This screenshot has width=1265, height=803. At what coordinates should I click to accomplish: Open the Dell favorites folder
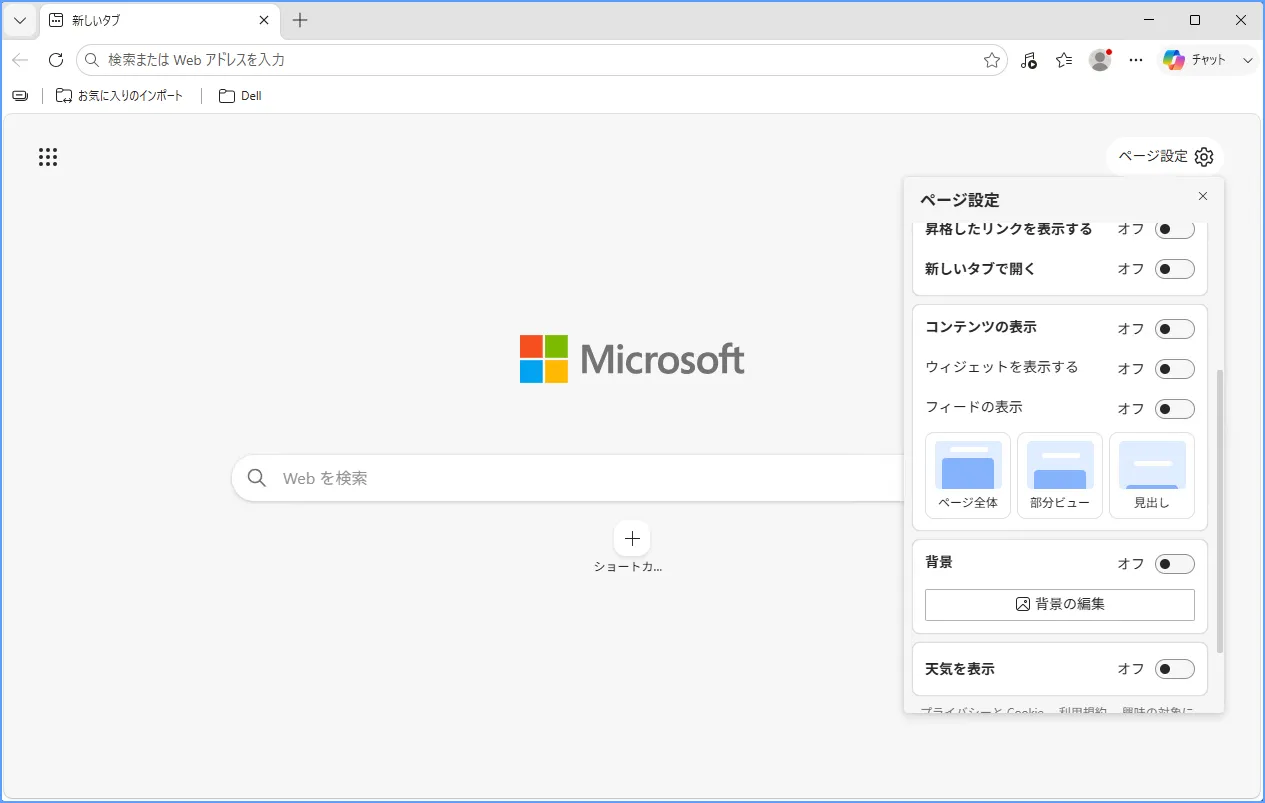coord(240,96)
